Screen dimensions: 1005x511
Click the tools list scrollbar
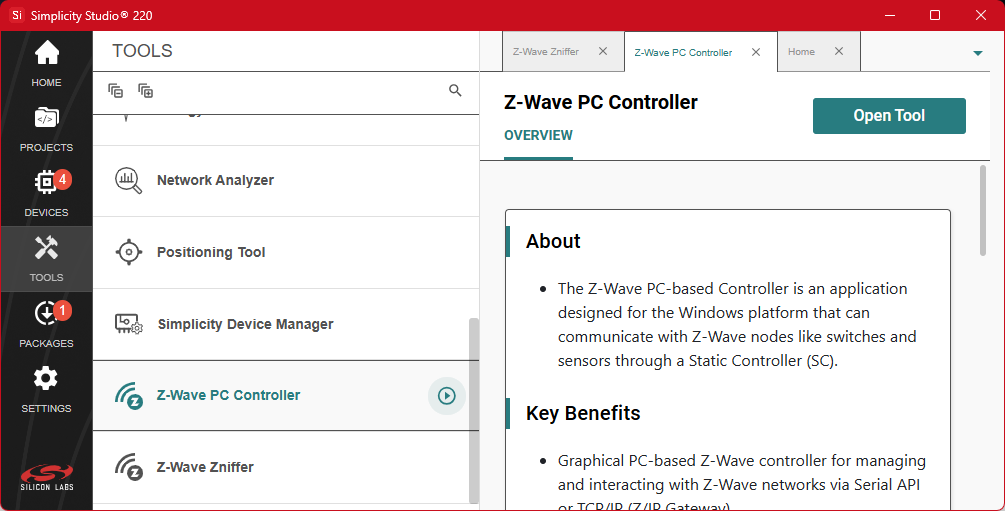pyautogui.click(x=474, y=410)
